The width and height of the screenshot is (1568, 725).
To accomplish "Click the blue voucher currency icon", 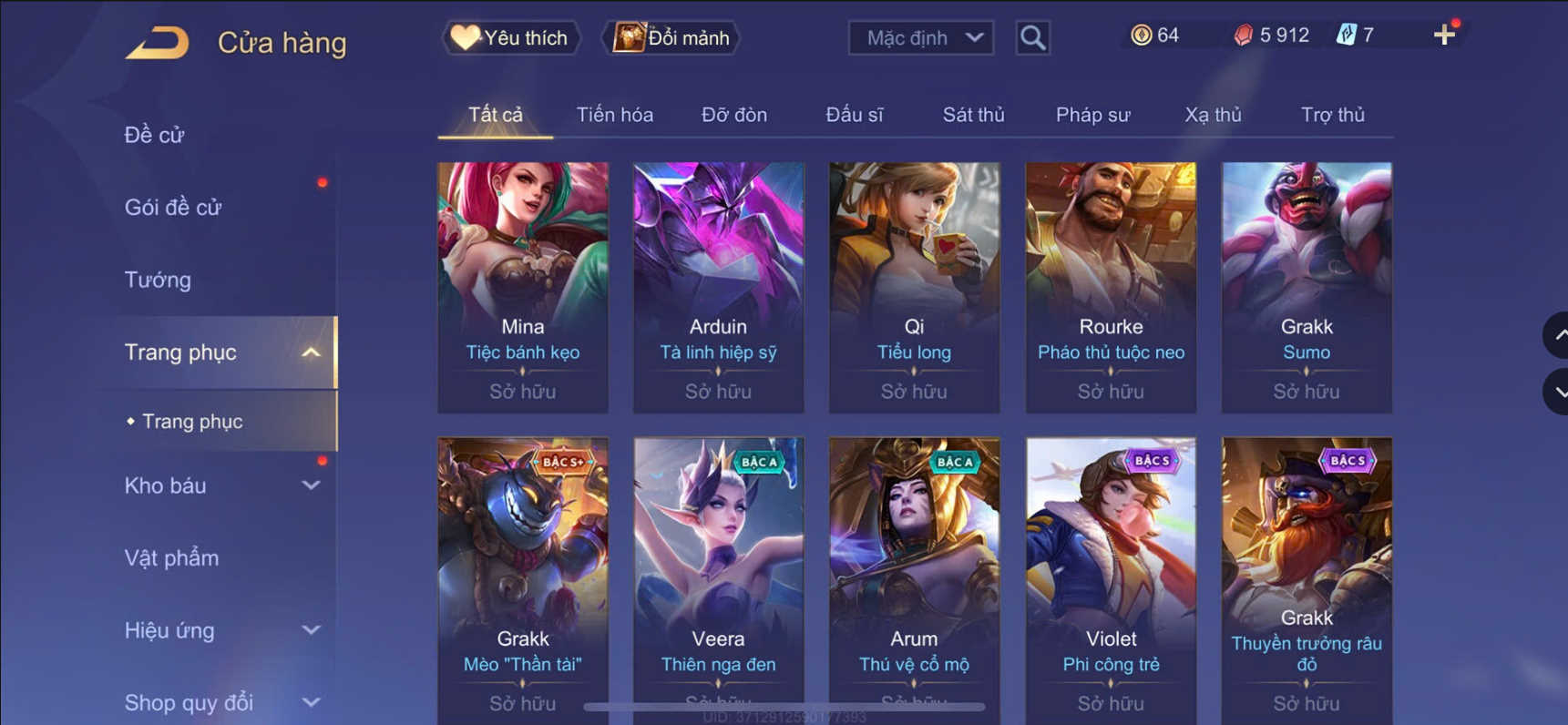I will coord(1346,35).
